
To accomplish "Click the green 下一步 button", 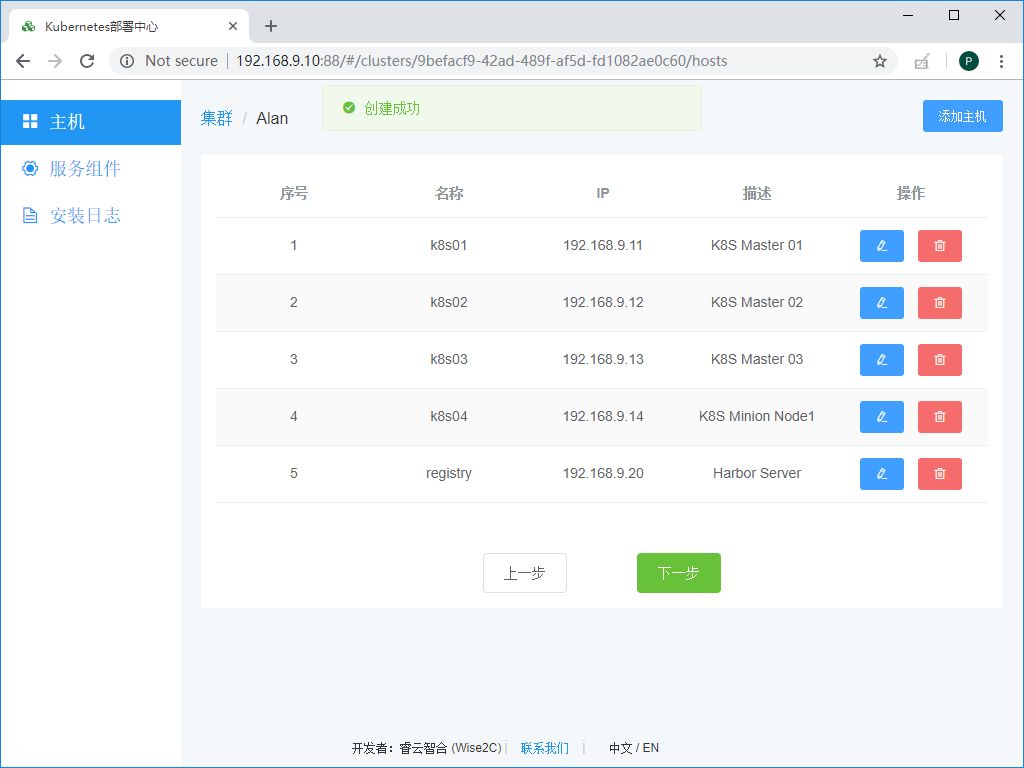I will pos(679,573).
